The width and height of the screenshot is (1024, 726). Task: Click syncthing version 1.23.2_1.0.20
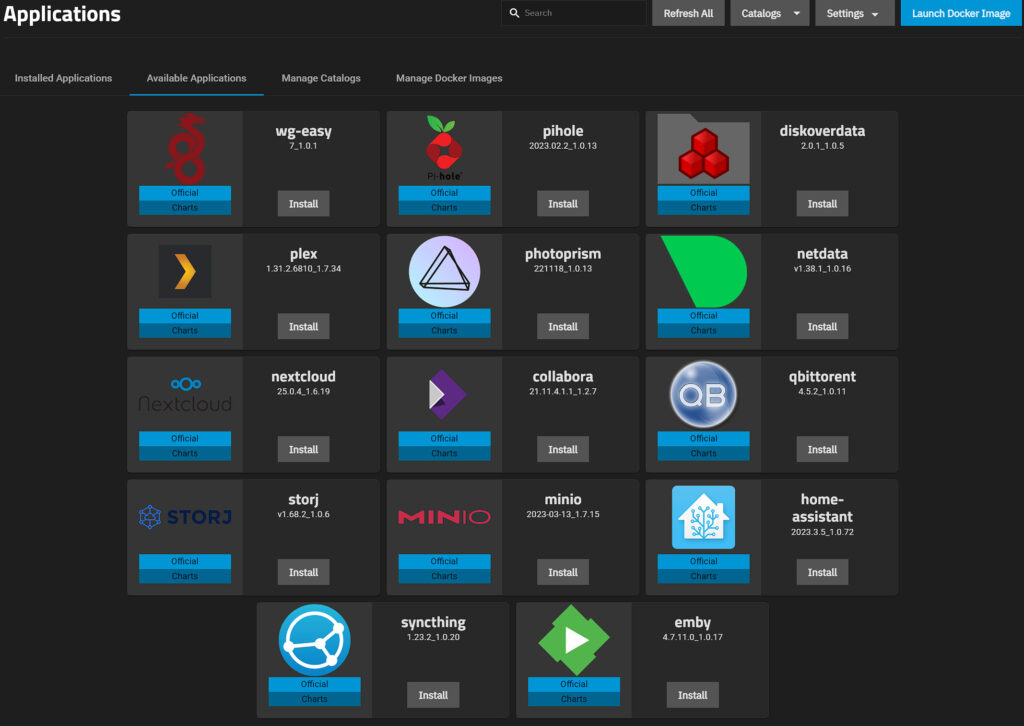(x=433, y=637)
